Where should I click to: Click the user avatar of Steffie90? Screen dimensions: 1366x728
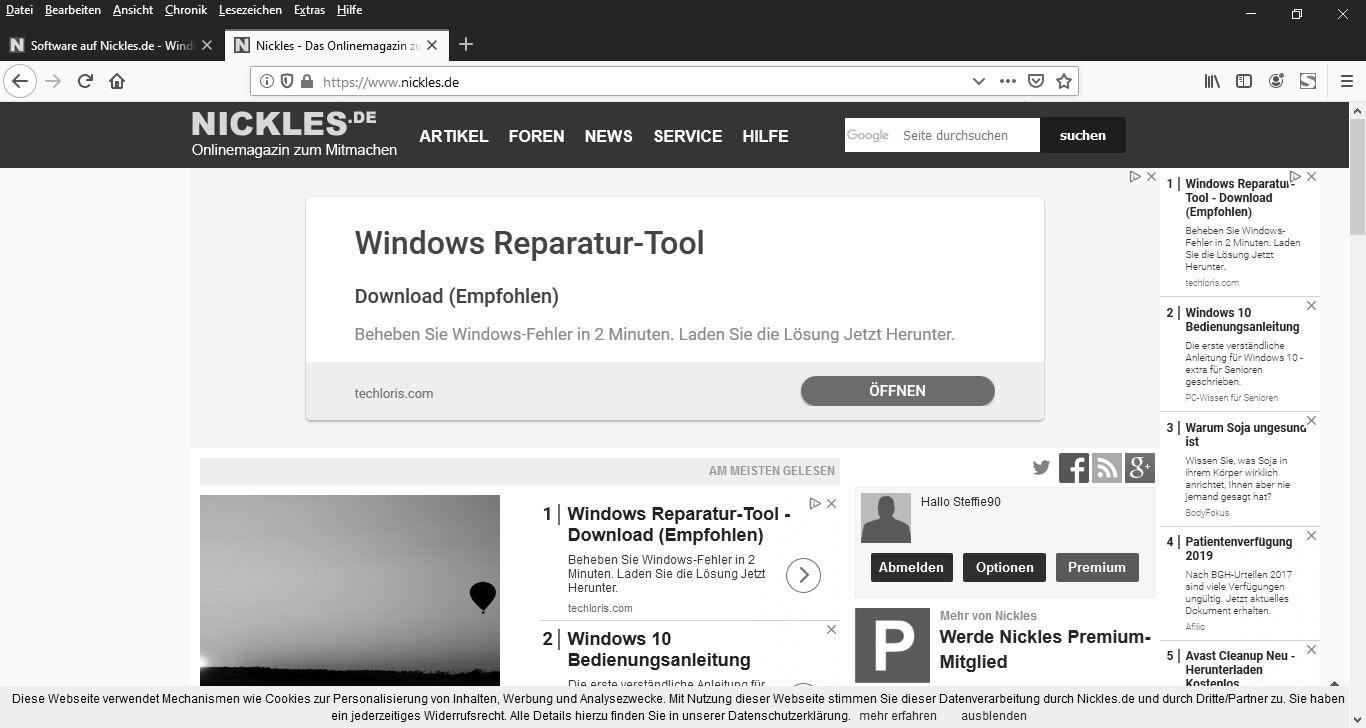(886, 518)
